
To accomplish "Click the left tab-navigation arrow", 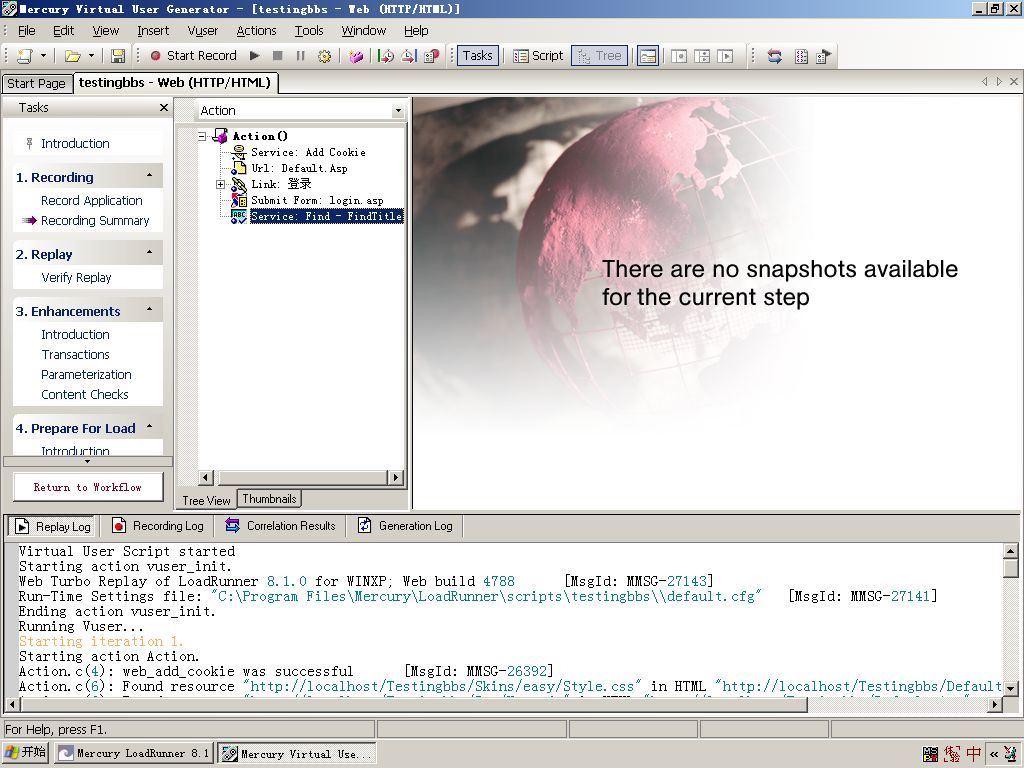I will pos(985,82).
